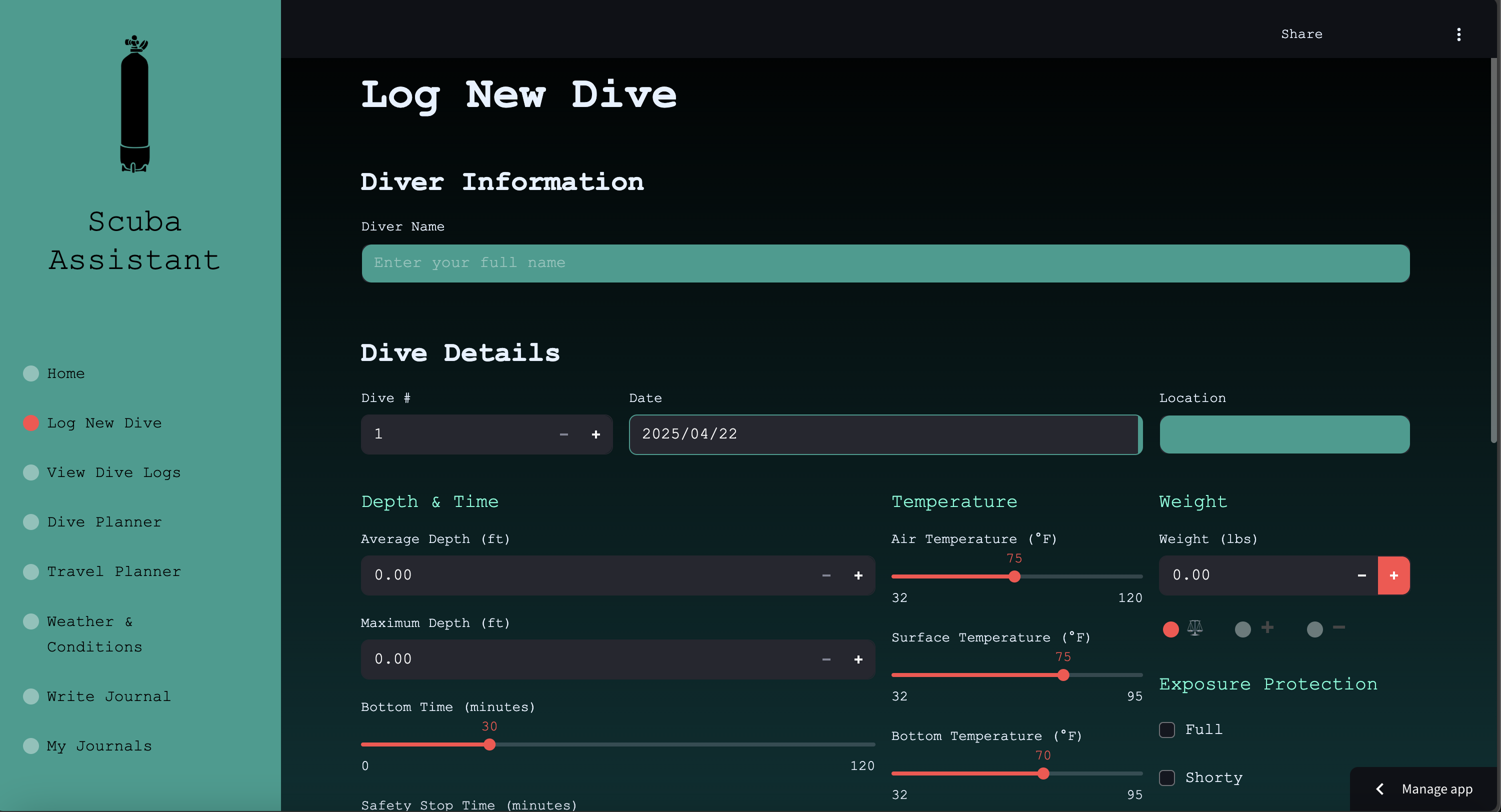Click the Surface Temperature slider handle
Viewport: 1501px width, 812px height.
(1063, 675)
